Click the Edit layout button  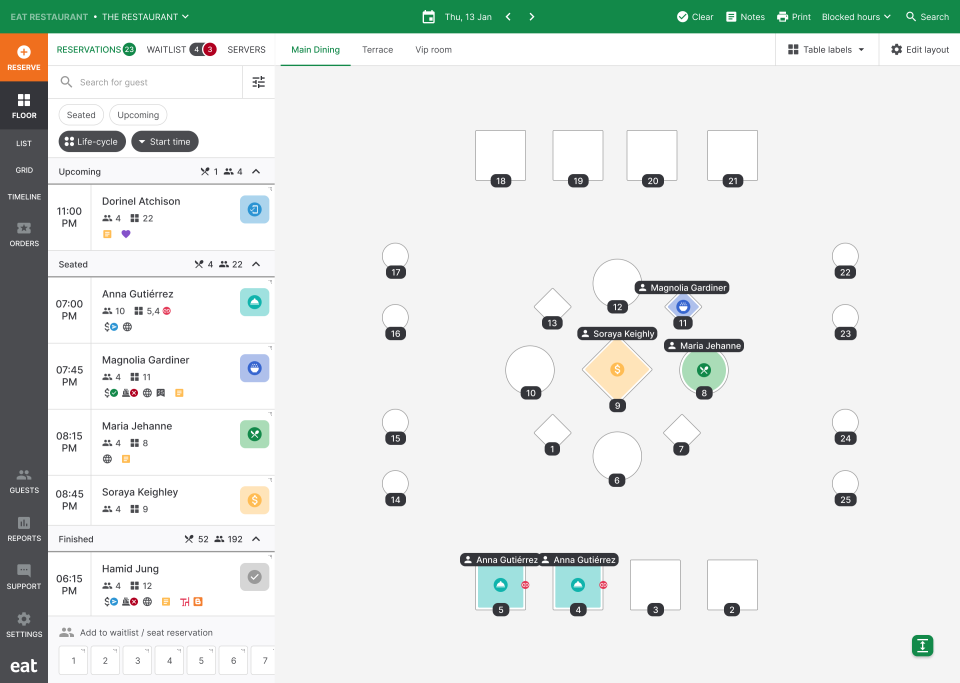pos(920,50)
